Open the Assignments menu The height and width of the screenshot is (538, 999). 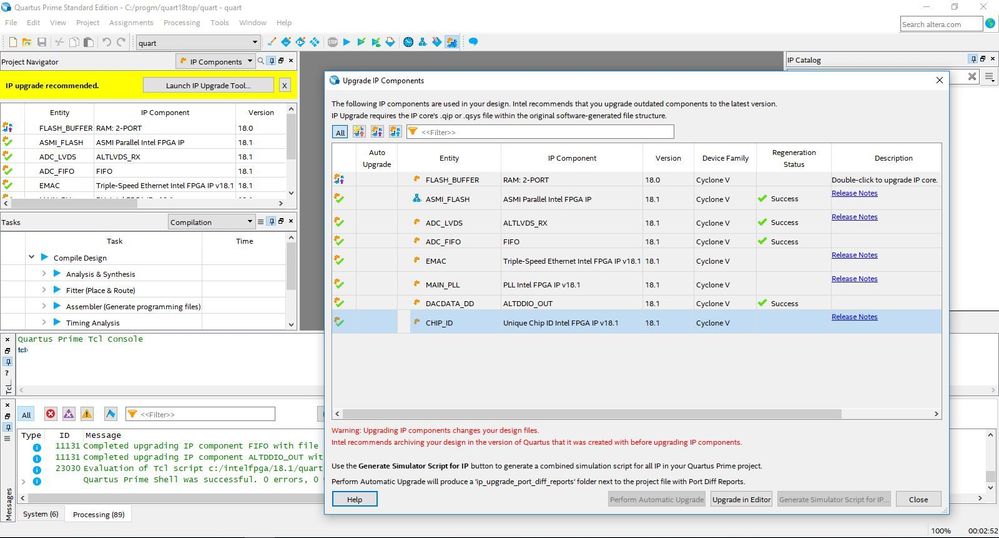[x=131, y=22]
